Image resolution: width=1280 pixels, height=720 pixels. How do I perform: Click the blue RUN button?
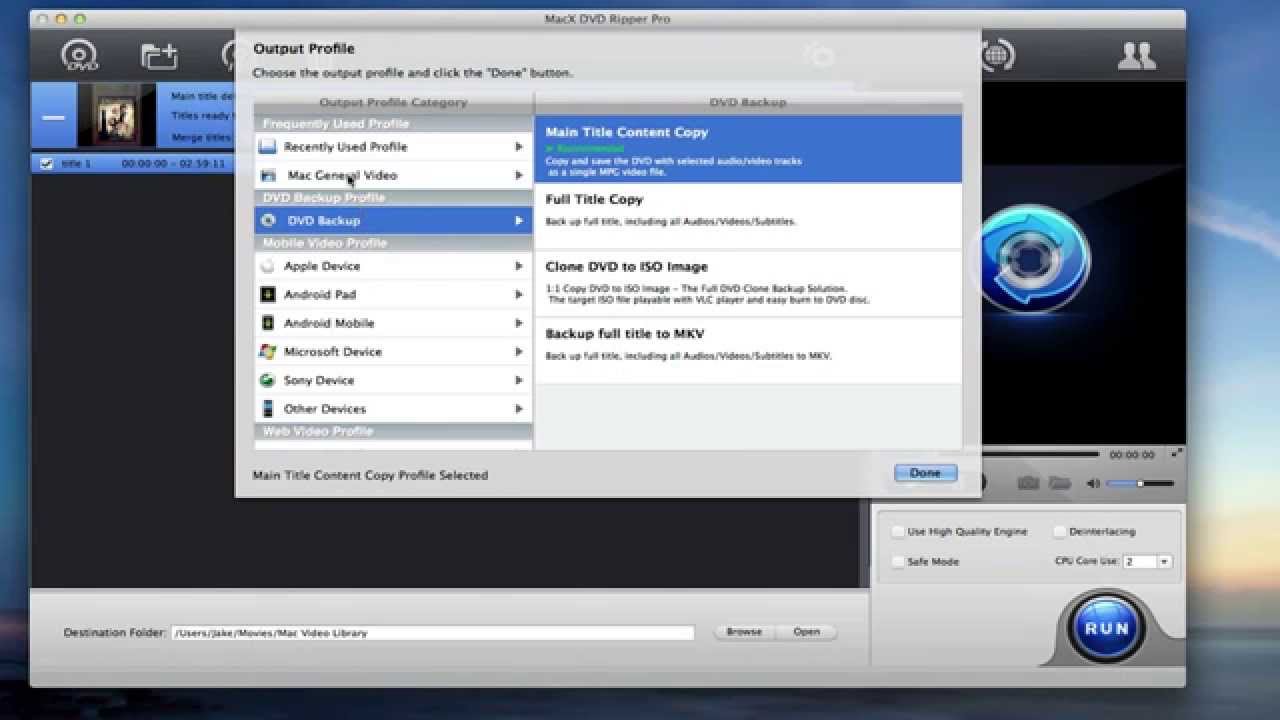coord(1106,628)
